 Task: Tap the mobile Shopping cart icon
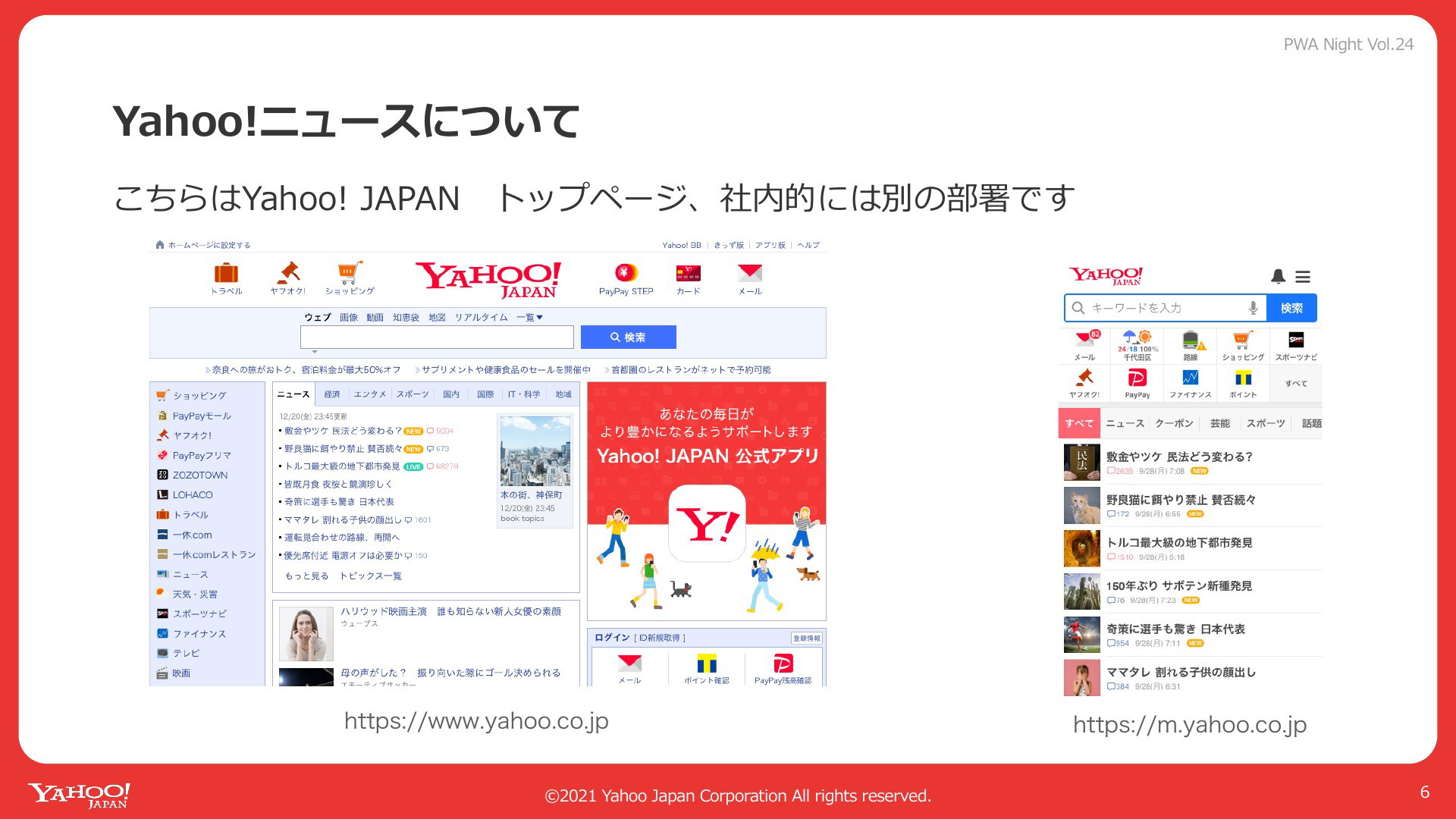point(1242,340)
